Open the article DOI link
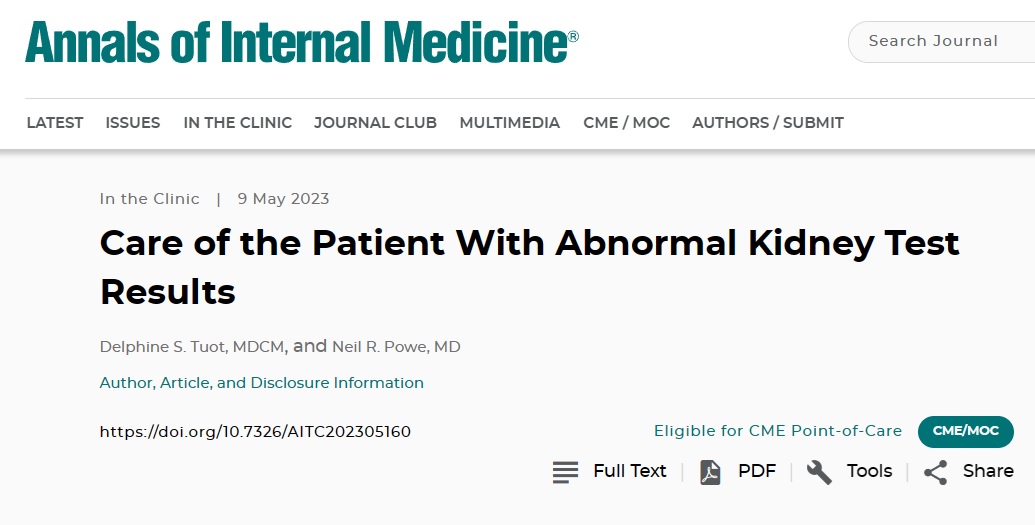 (x=255, y=432)
